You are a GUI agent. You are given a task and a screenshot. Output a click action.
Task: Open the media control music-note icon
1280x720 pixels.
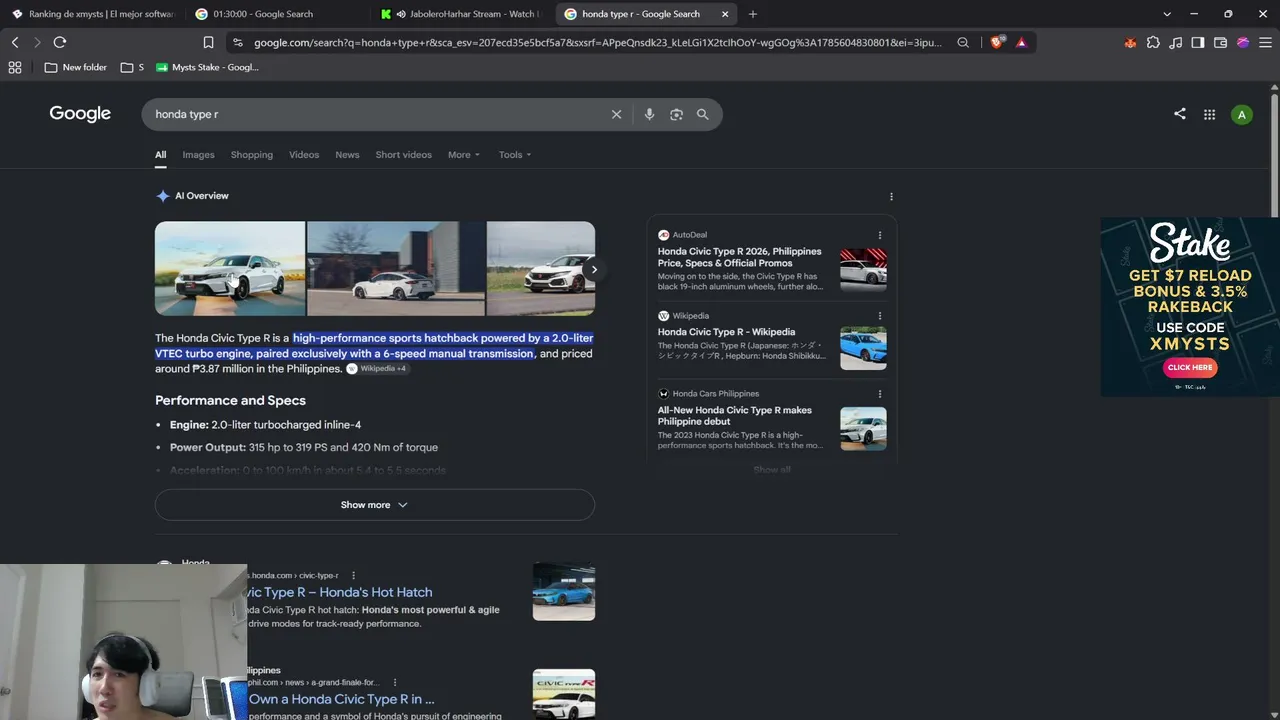click(x=1175, y=43)
